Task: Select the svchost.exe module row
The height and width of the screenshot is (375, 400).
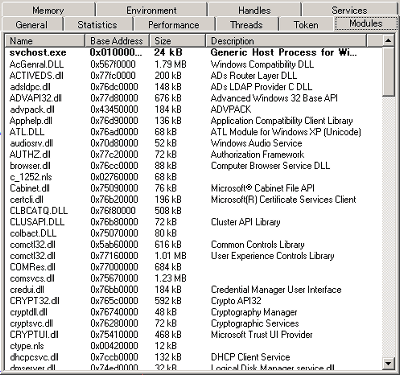Action: pos(193,53)
